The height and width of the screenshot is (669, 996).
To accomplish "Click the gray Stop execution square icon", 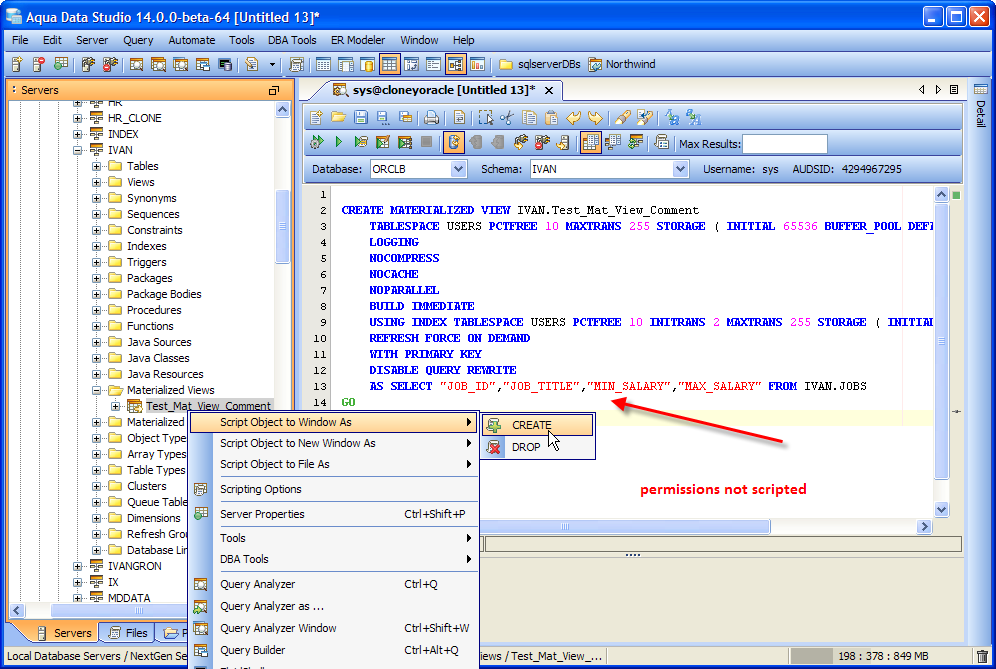I will [x=427, y=142].
